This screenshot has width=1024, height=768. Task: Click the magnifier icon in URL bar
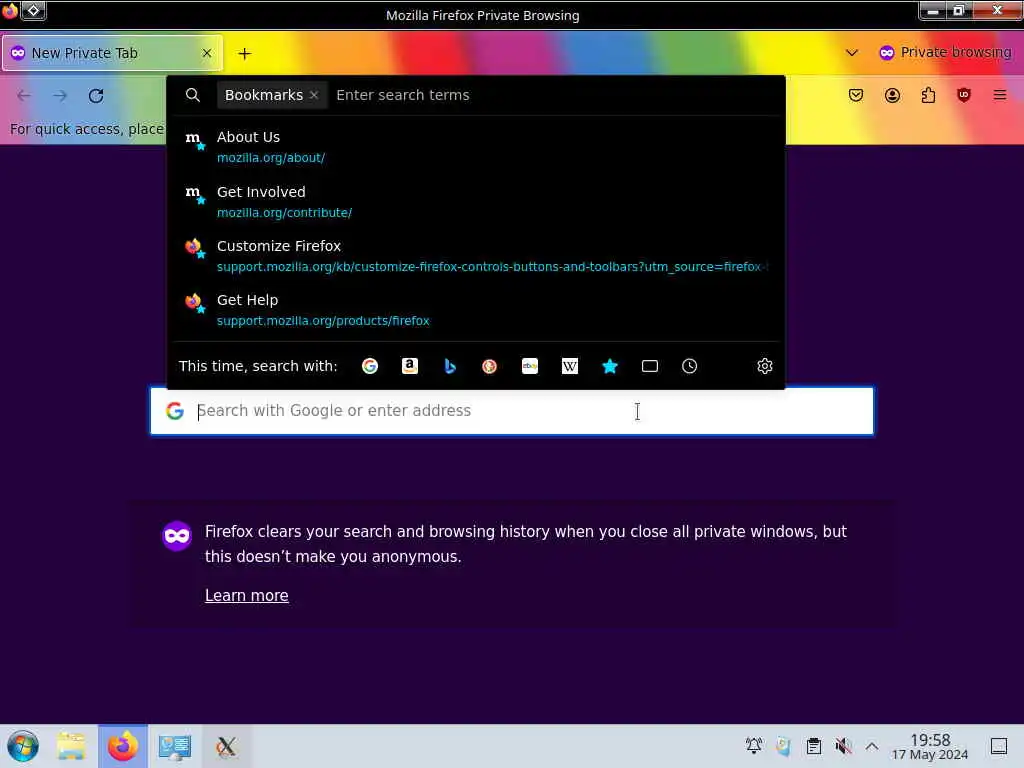193,95
